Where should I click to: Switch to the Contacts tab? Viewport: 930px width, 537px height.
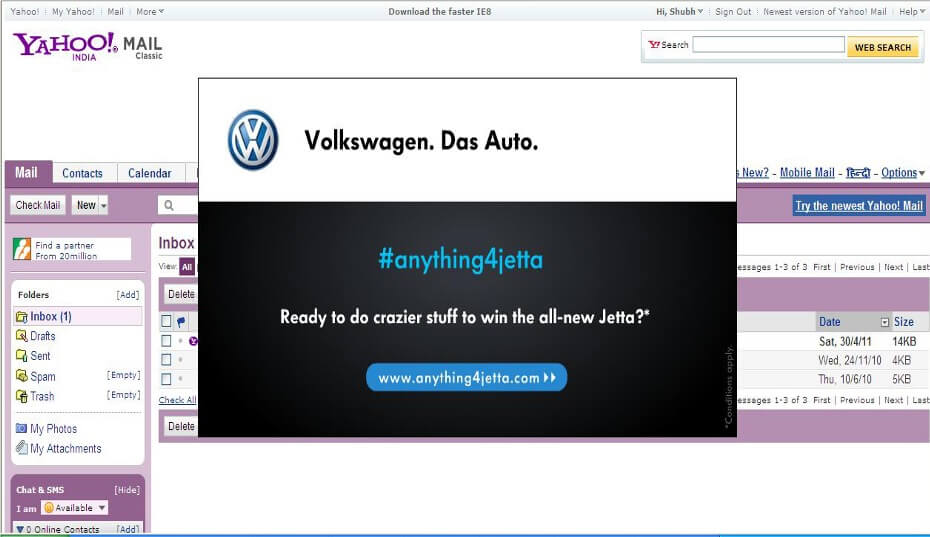point(82,173)
